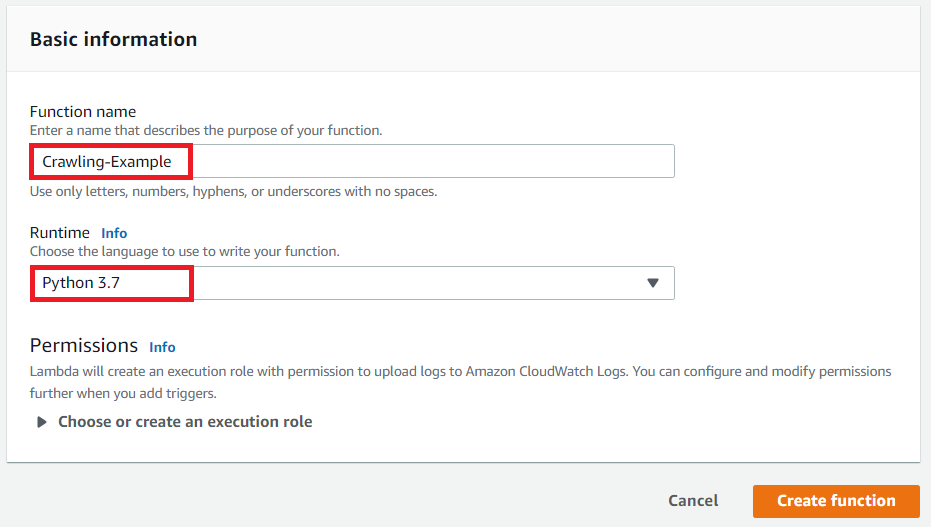The image size is (931, 527).
Task: Open the Info link beside Permissions
Action: coord(162,347)
